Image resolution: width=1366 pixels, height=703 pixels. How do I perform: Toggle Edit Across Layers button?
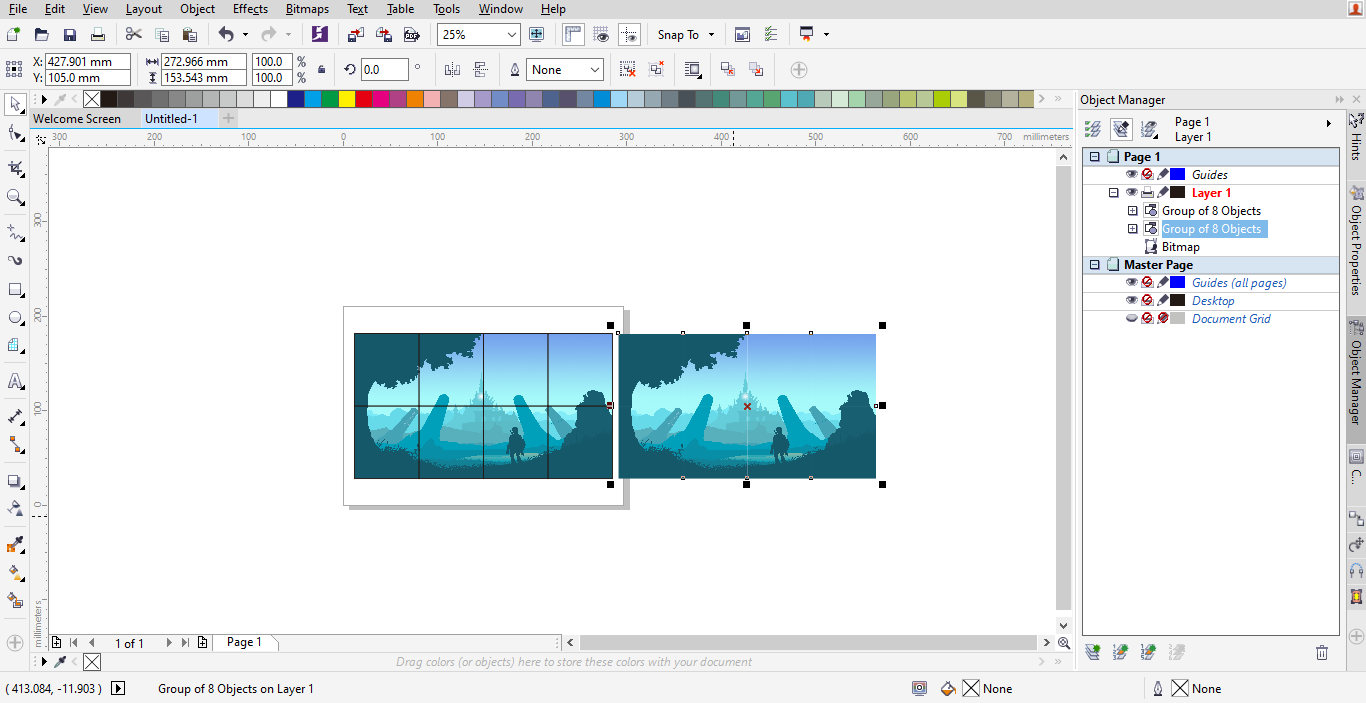(1121, 129)
